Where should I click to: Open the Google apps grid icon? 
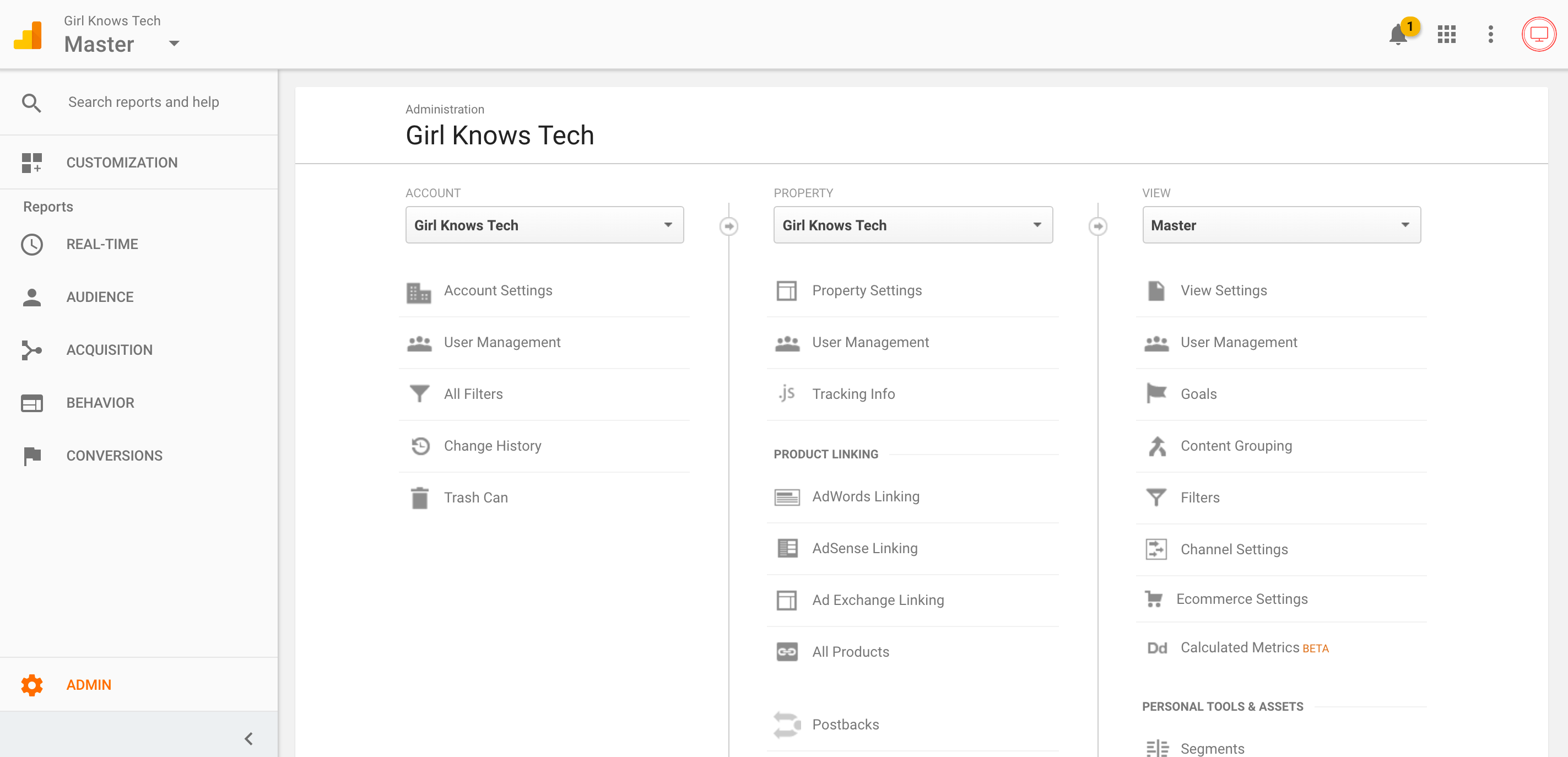click(1446, 34)
